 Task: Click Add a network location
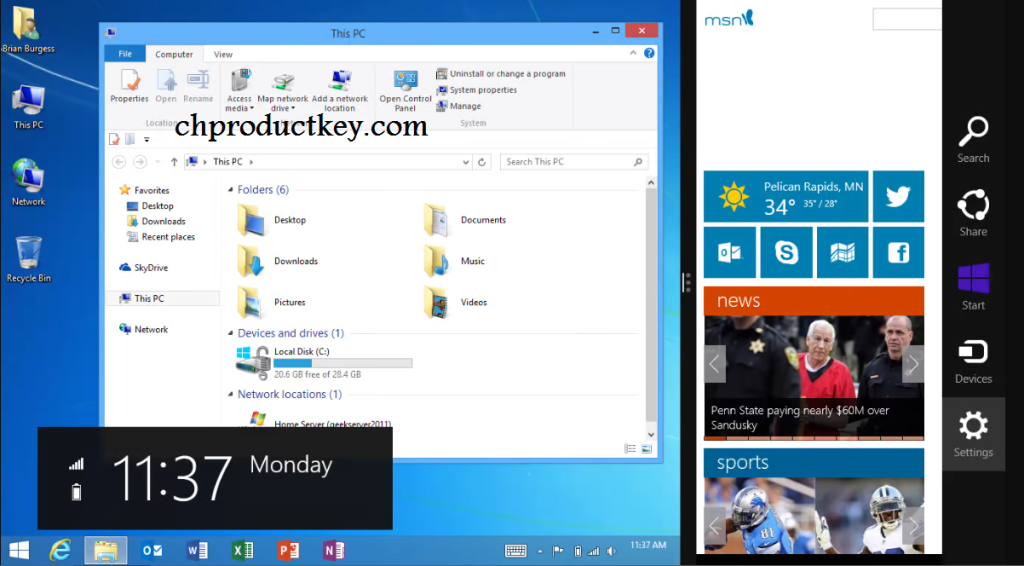point(340,90)
